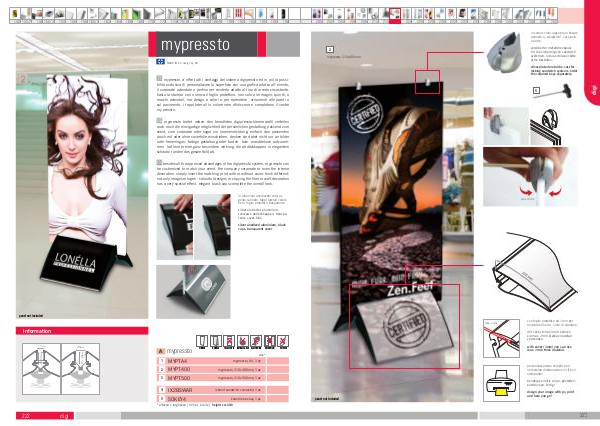Click the photo of the clamp on a white panel
The width and height of the screenshot is (600, 426).
[x=506, y=126]
